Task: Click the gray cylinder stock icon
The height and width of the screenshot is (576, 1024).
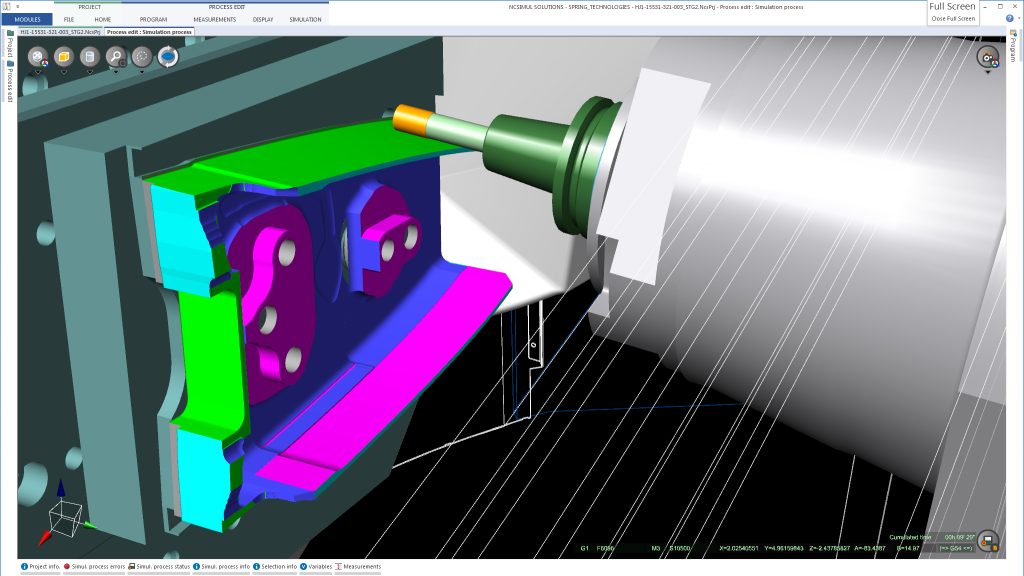Action: point(89,56)
